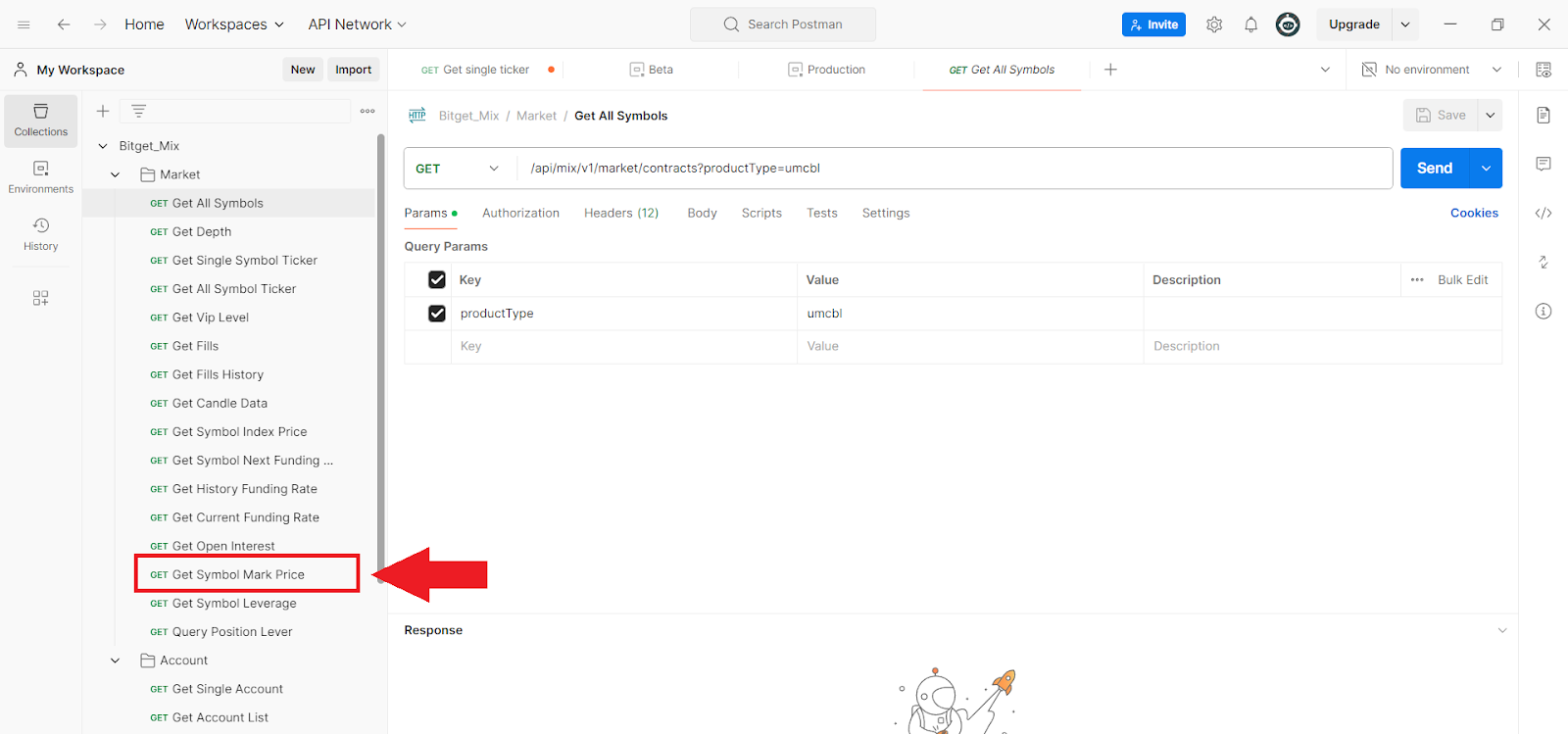Open the Code snippet icon

point(1543,213)
